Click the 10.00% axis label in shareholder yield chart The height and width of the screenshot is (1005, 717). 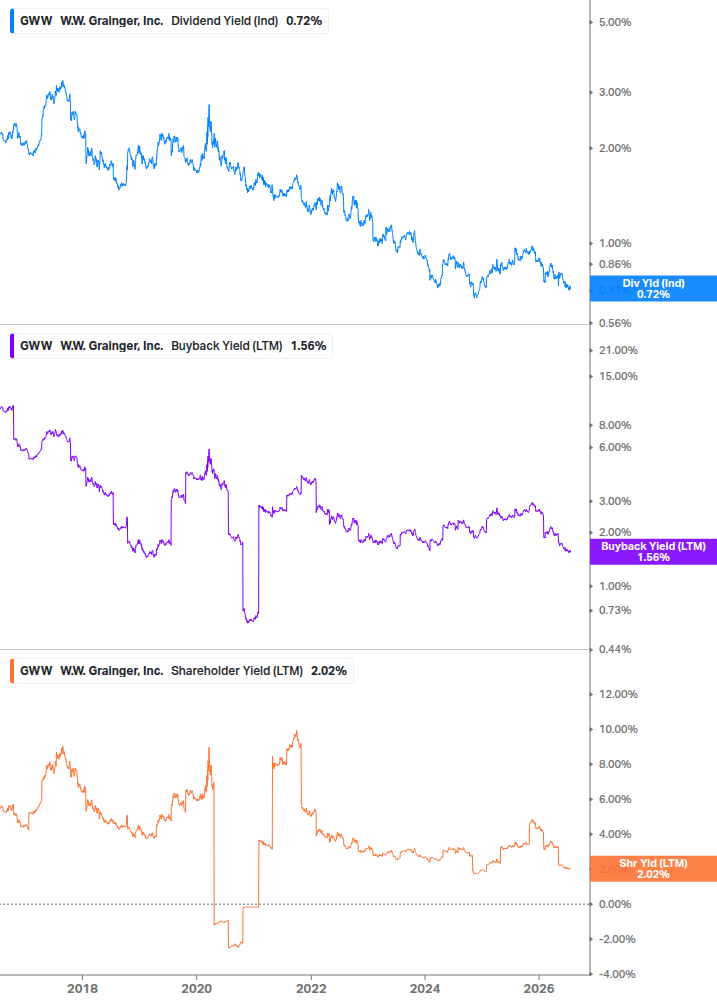point(618,729)
